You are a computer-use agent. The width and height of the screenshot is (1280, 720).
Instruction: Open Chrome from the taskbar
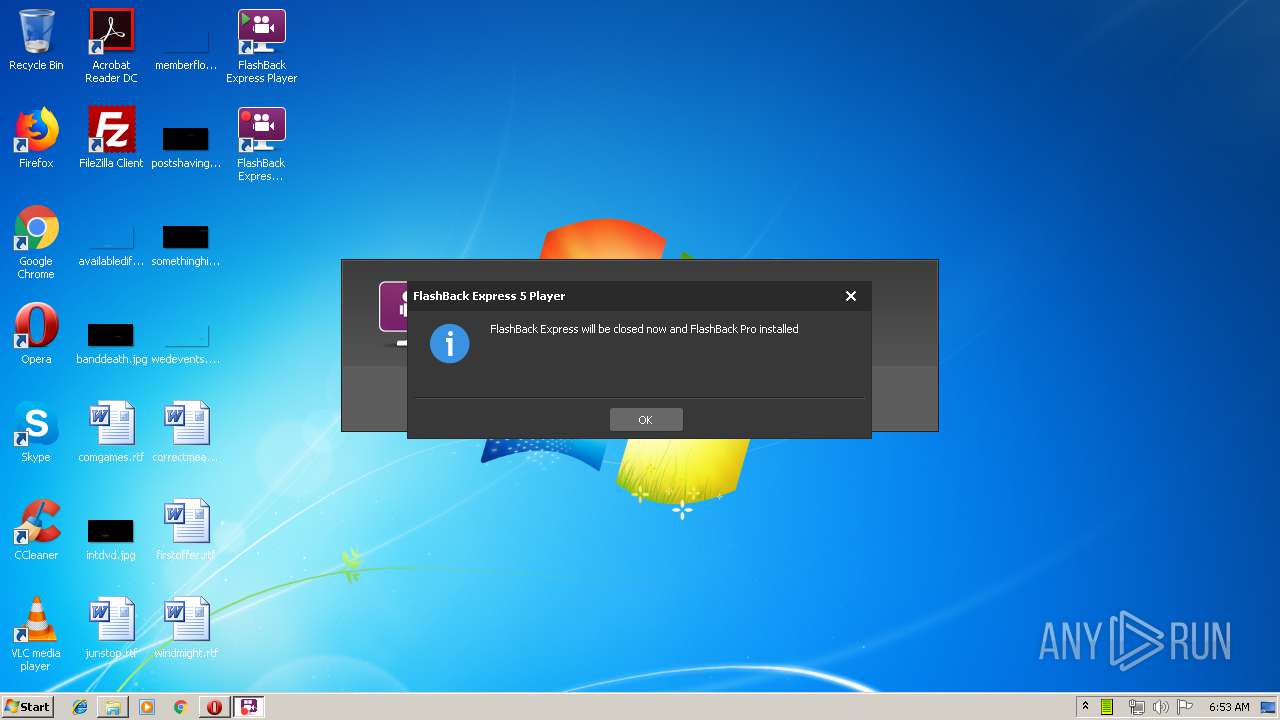(180, 707)
